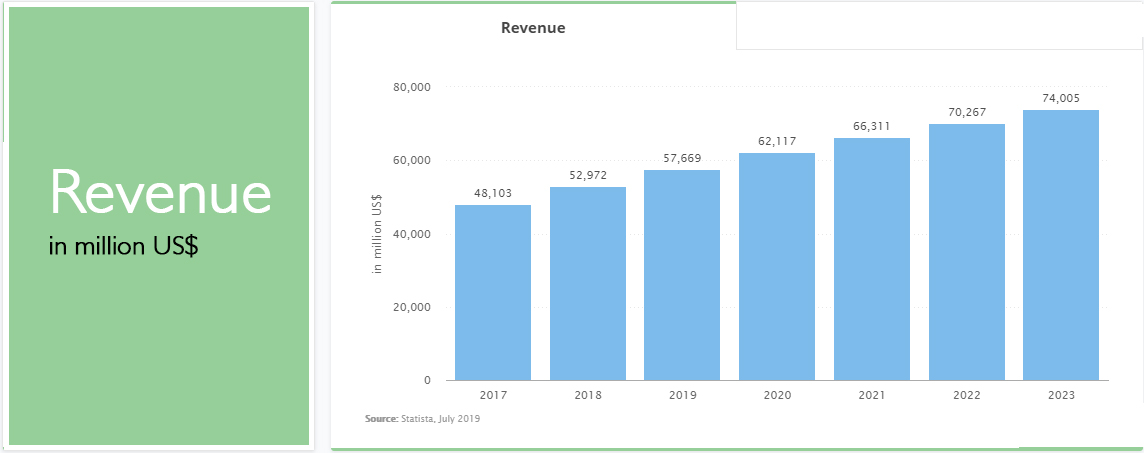
Task: Click the 40,000 y-axis label
Action: coord(412,234)
